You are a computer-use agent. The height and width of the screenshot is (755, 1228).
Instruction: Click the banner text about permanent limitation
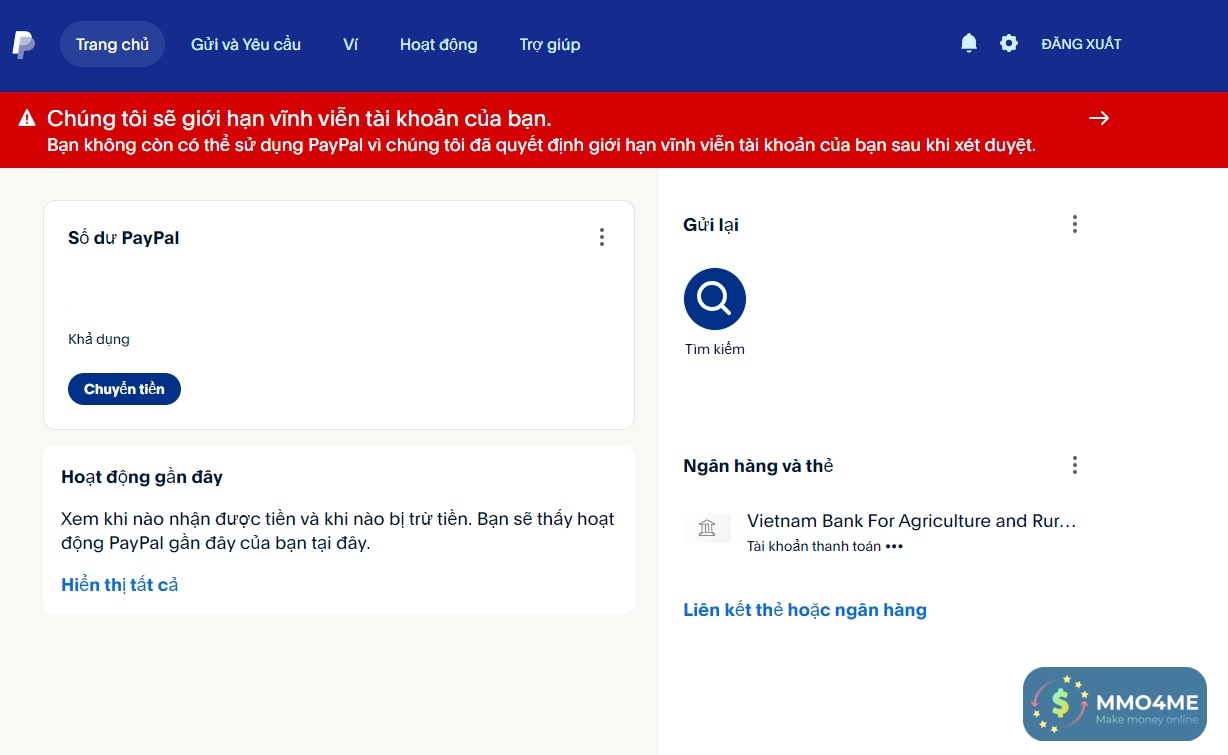[541, 145]
